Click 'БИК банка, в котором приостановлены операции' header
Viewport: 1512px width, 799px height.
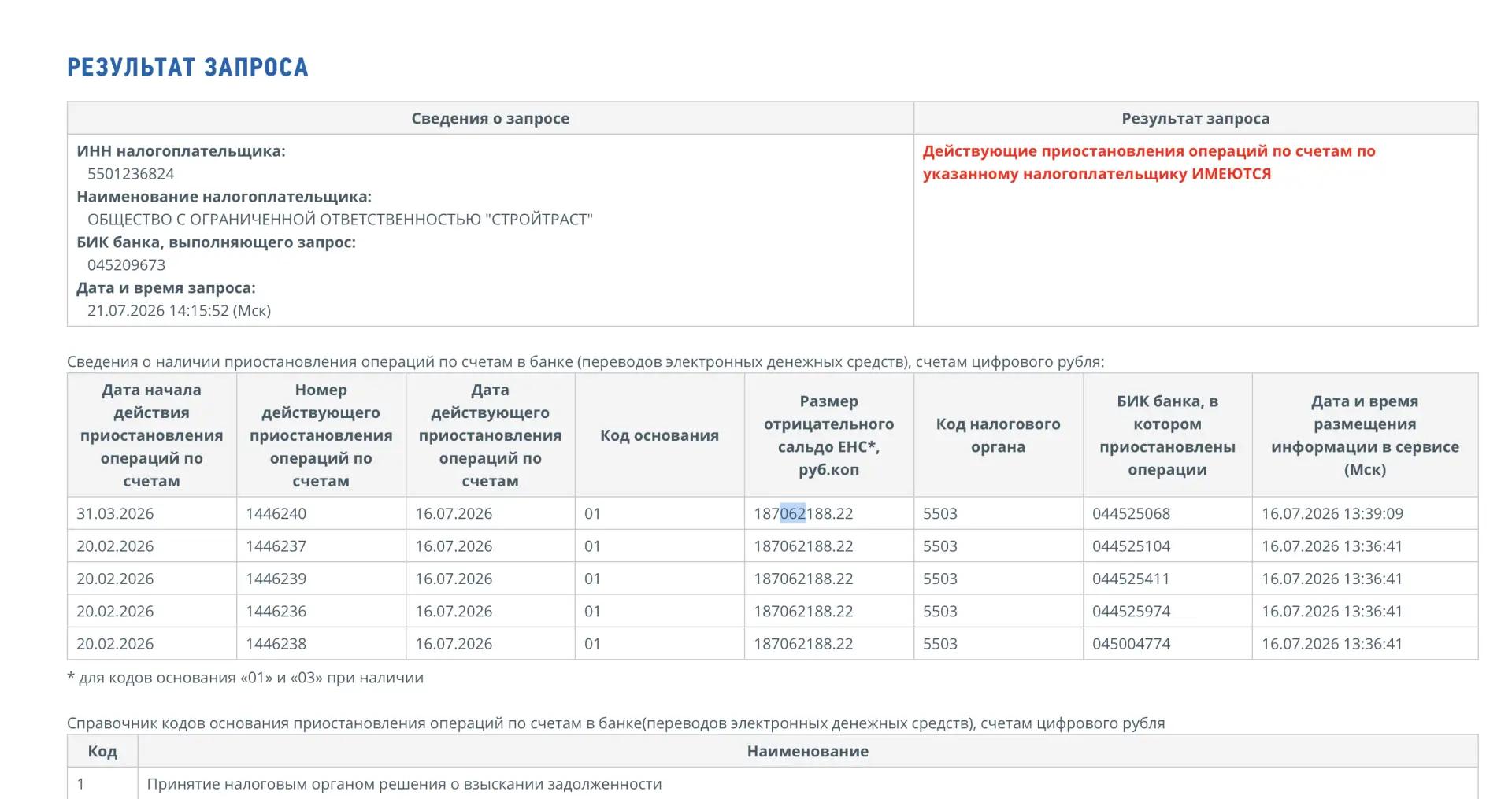coord(1167,435)
